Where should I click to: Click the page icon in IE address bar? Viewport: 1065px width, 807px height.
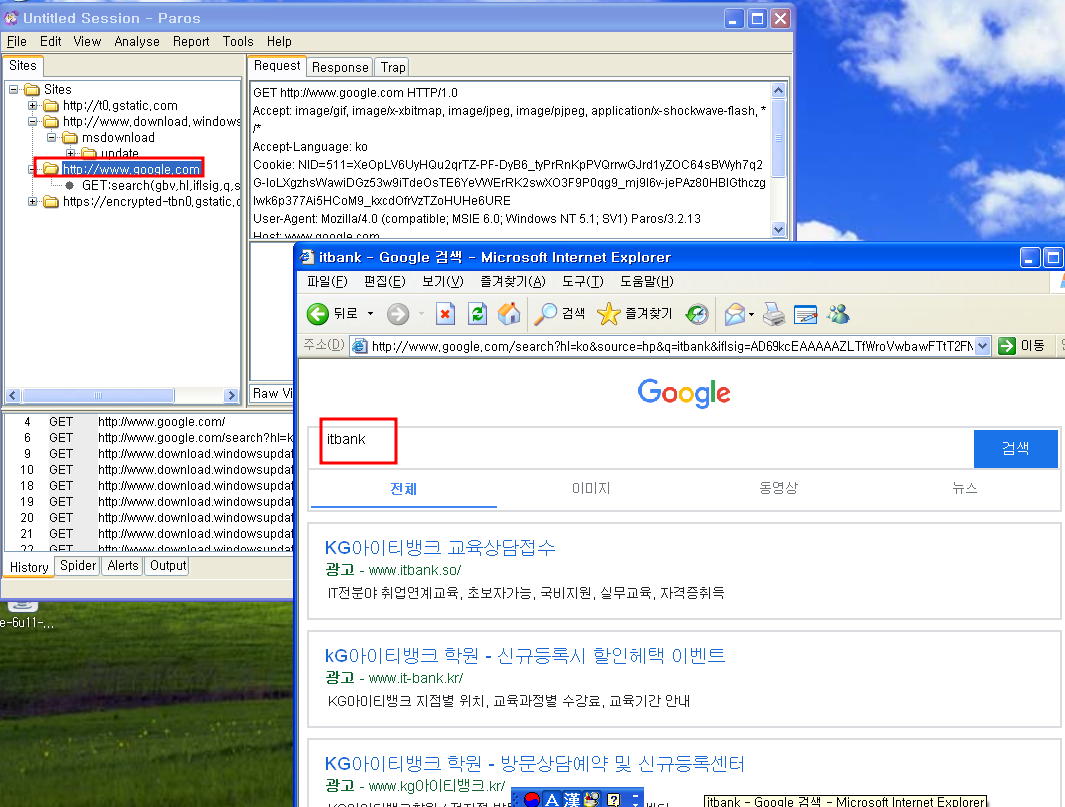point(360,346)
